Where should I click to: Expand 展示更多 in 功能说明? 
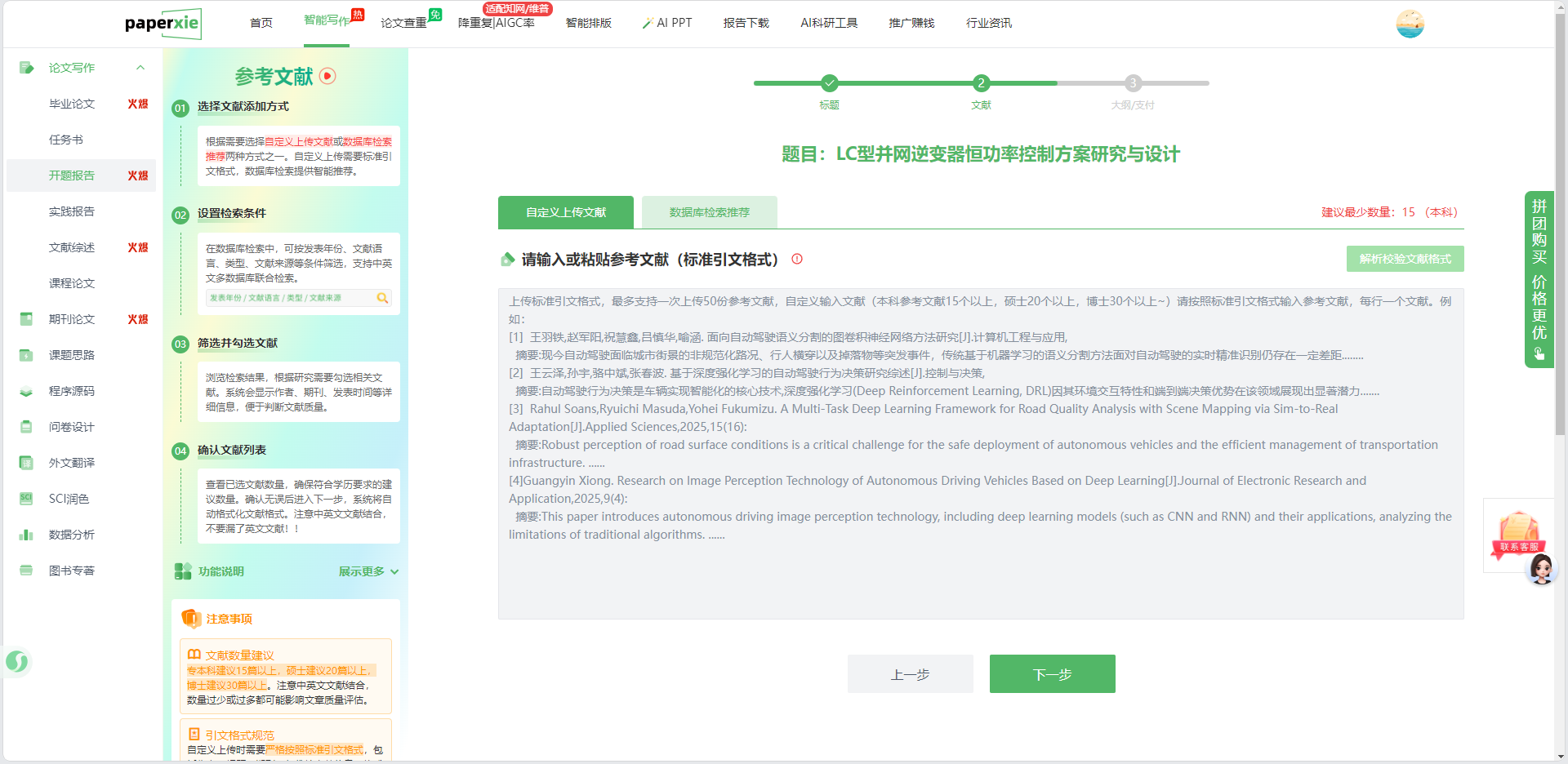click(x=368, y=571)
